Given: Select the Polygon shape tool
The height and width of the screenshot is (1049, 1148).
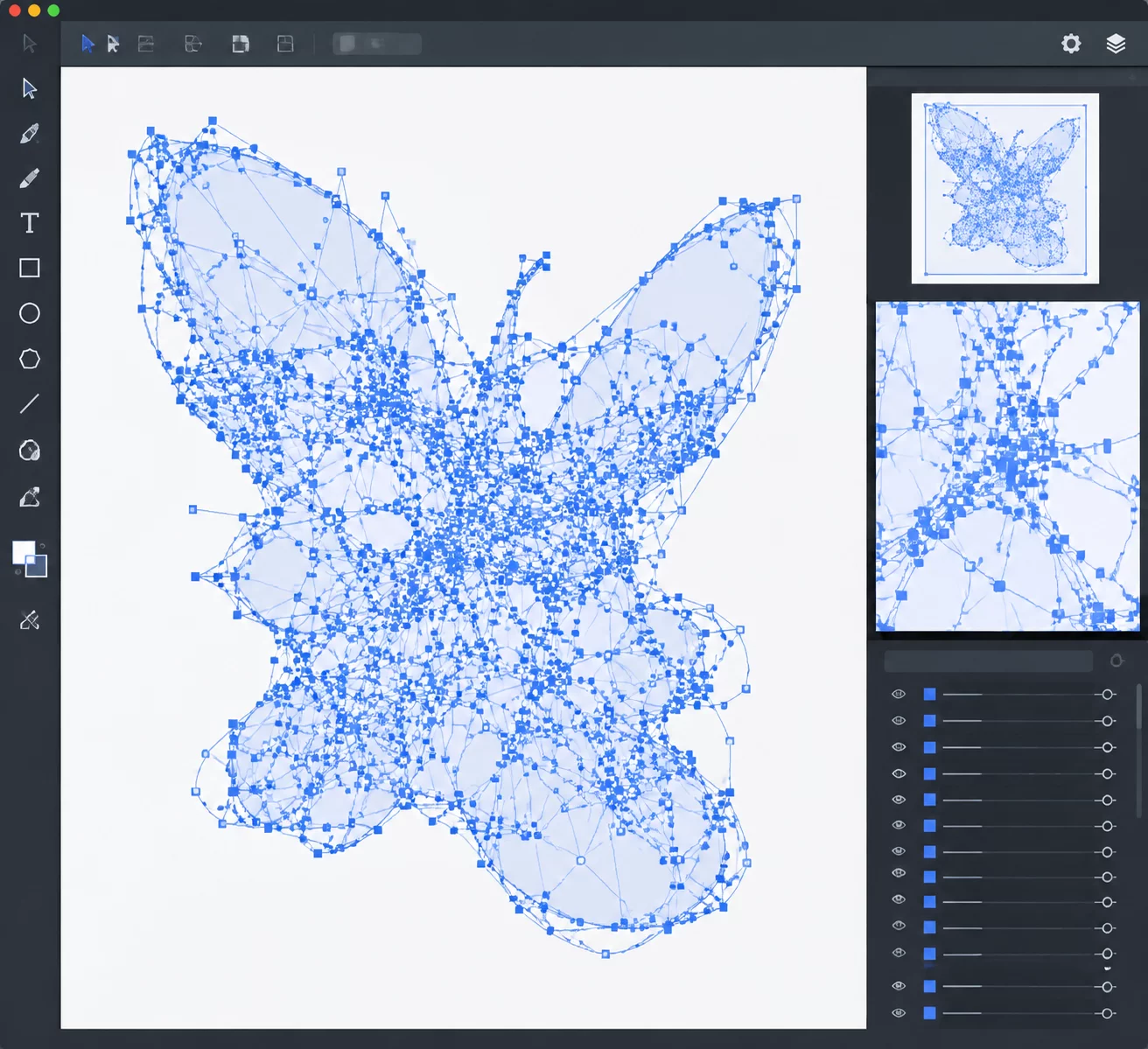Looking at the screenshot, I should (29, 359).
